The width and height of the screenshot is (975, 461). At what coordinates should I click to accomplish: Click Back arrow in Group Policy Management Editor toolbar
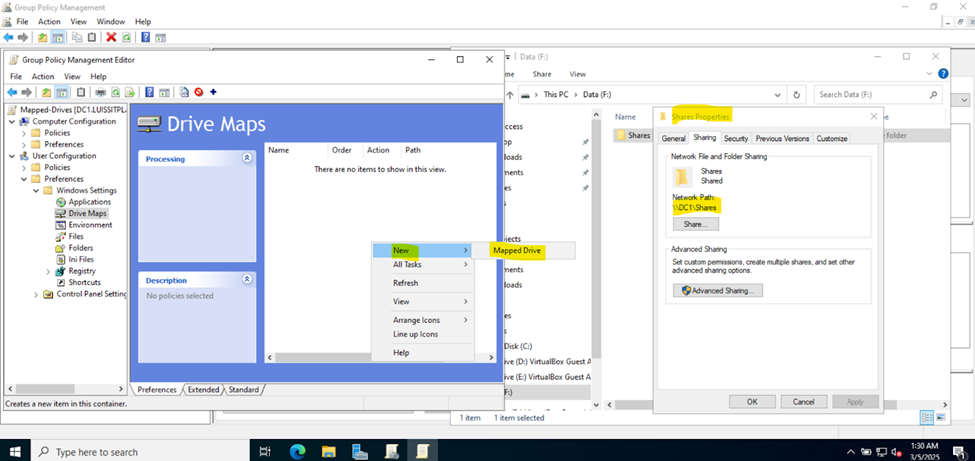[11, 92]
